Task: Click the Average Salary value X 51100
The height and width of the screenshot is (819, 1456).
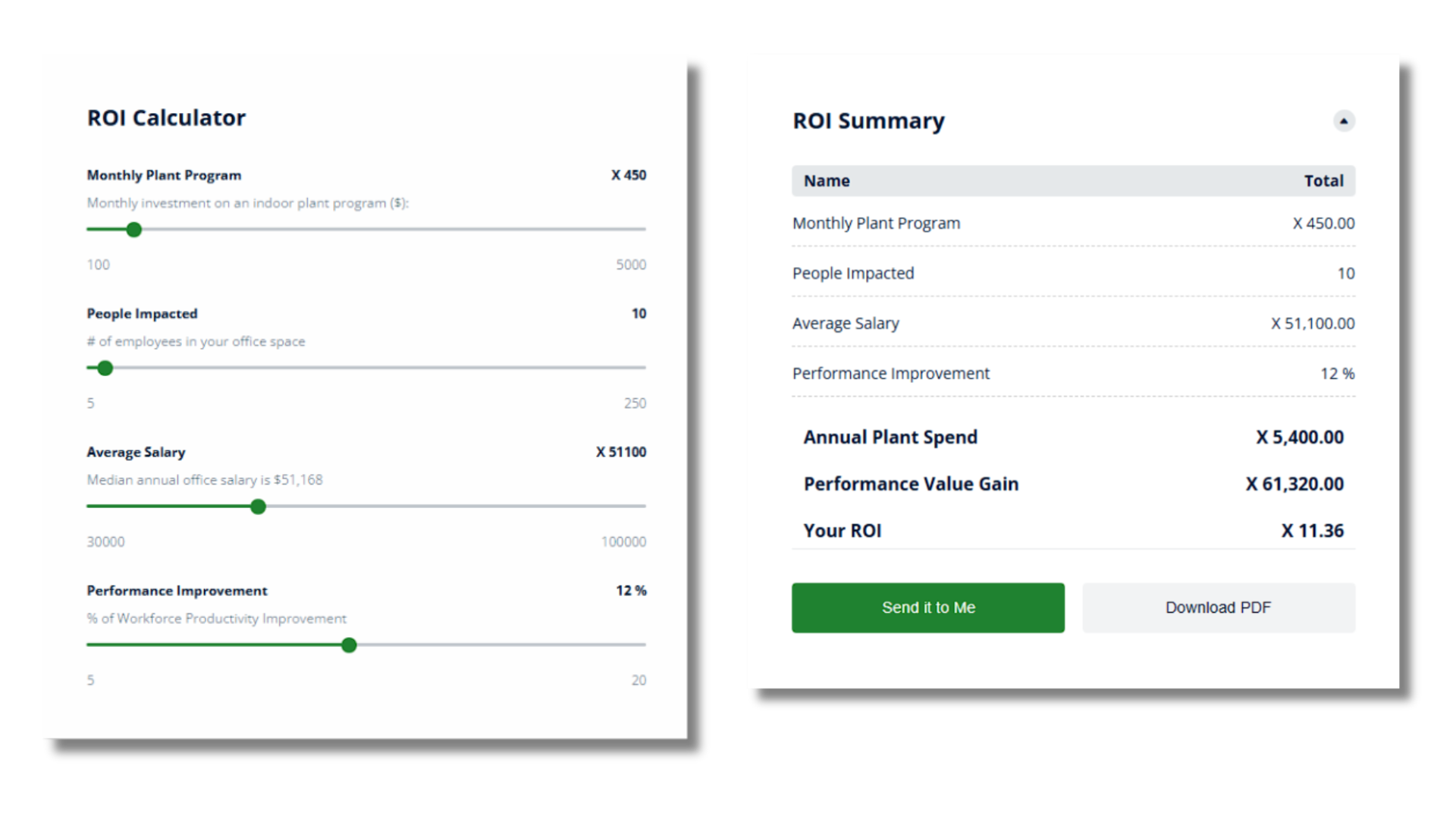Action: (621, 452)
